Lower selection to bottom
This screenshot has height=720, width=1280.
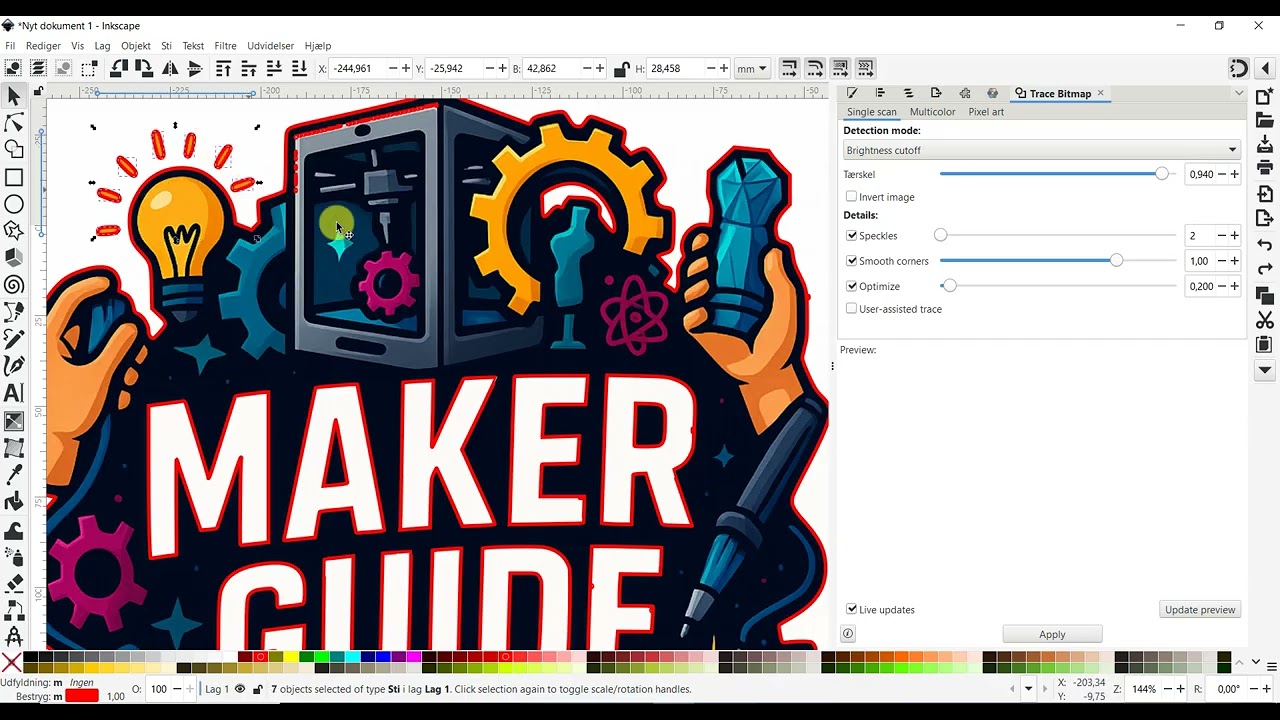[x=299, y=68]
